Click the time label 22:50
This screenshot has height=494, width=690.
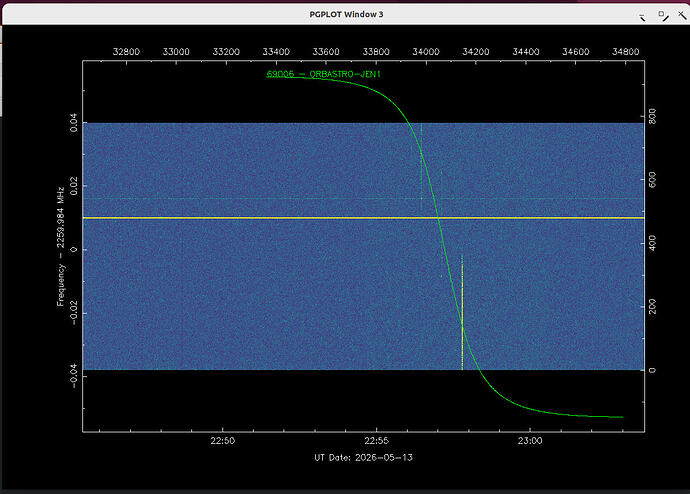223,441
